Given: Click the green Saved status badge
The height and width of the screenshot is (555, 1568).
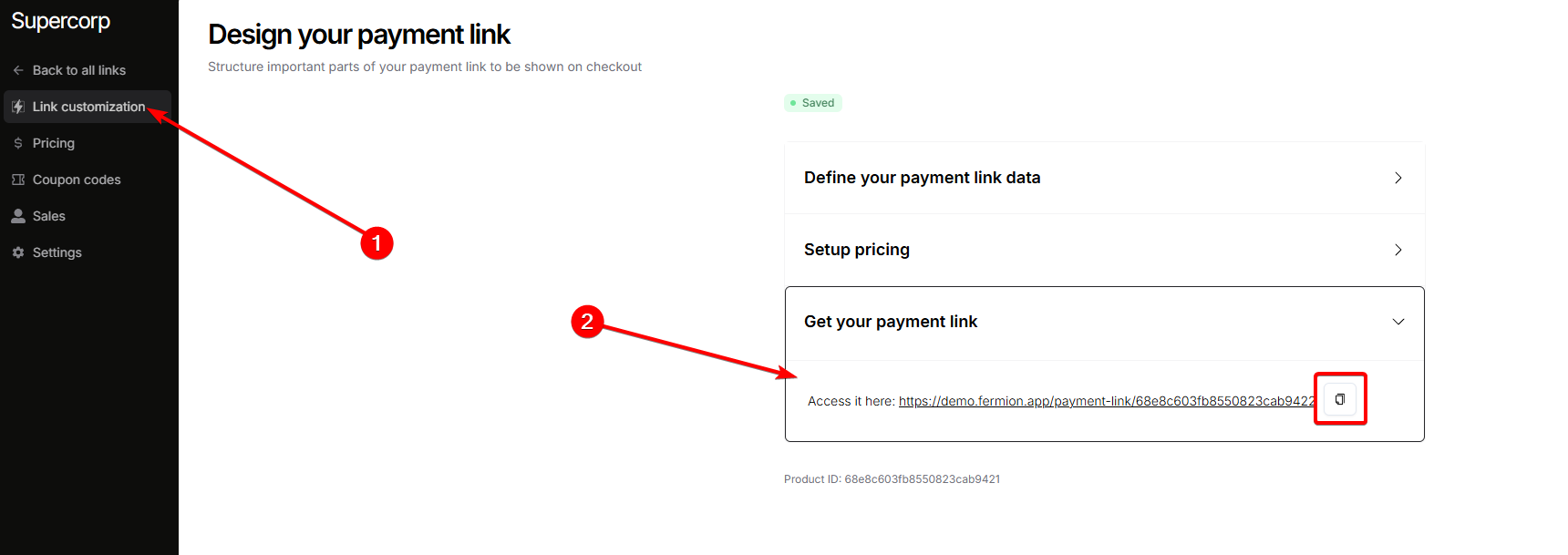Looking at the screenshot, I should click(812, 103).
